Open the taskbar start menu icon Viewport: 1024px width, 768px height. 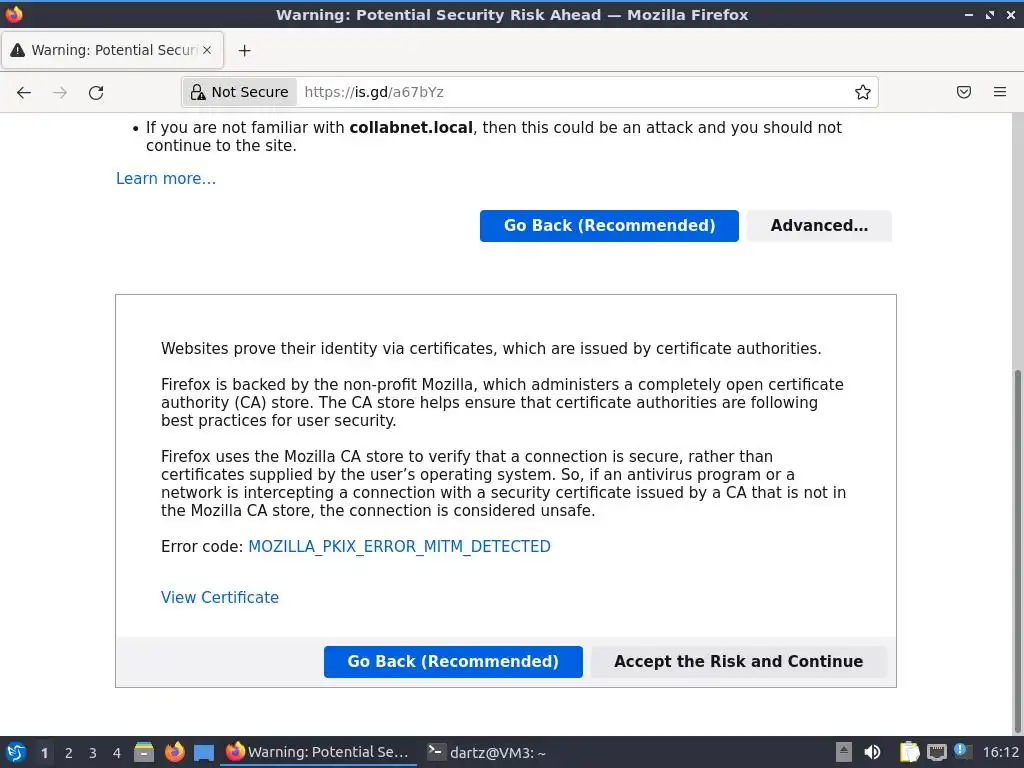point(16,752)
